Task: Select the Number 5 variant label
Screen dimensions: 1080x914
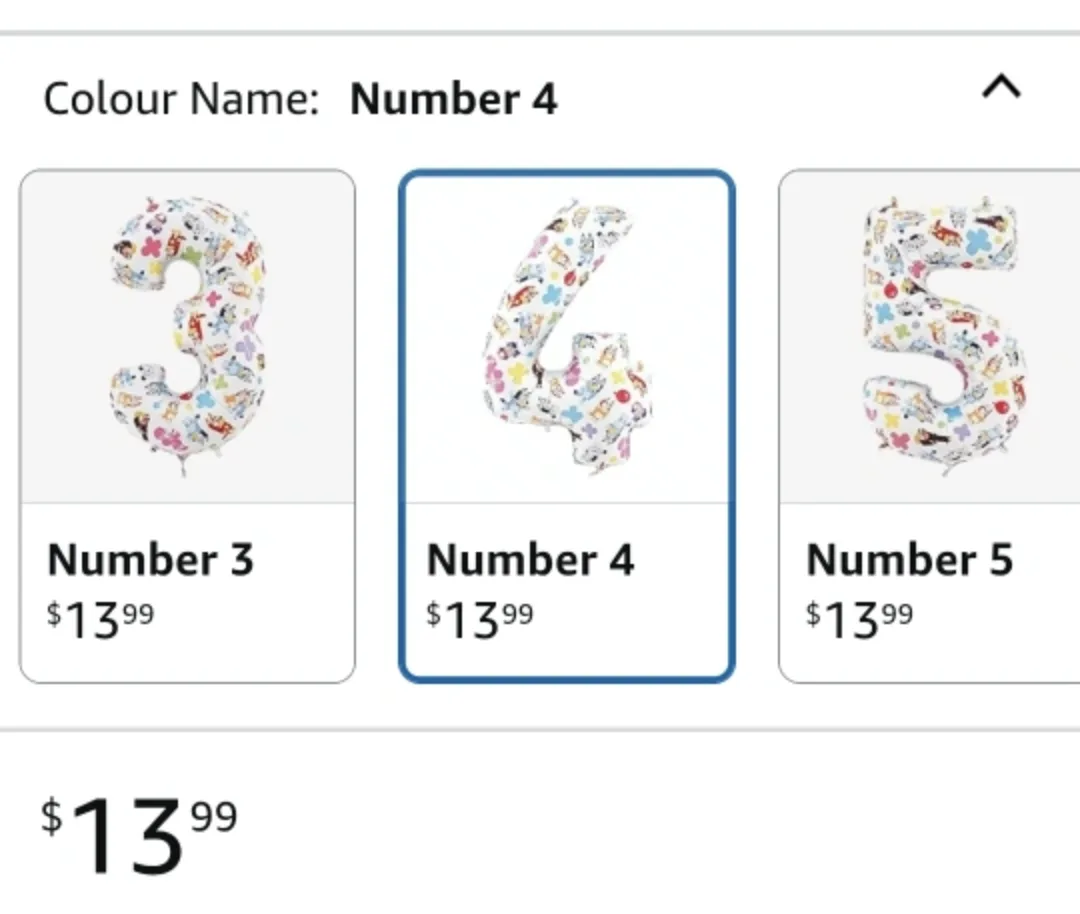Action: click(909, 560)
